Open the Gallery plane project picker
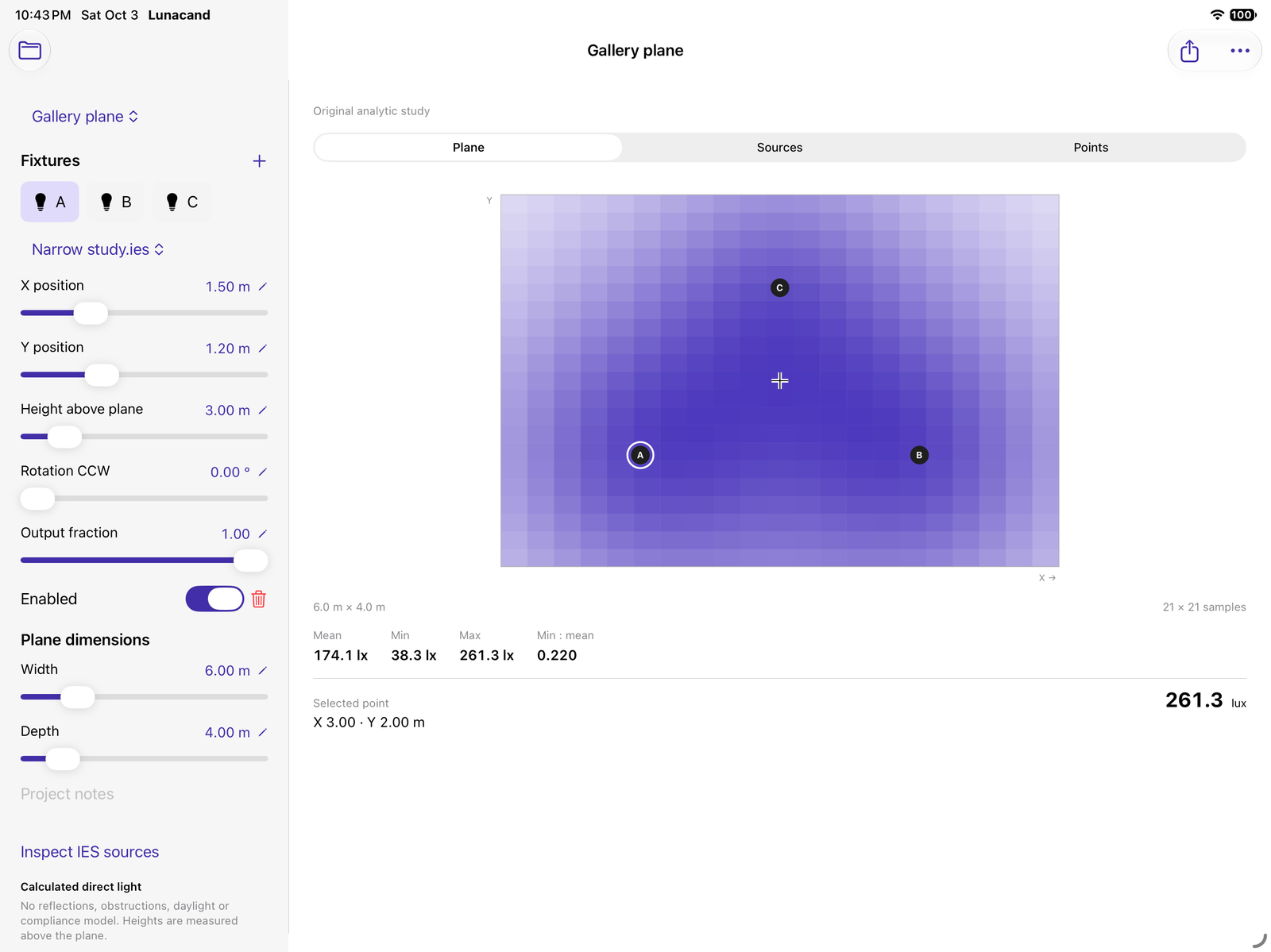This screenshot has height=952, width=1271. tap(85, 117)
